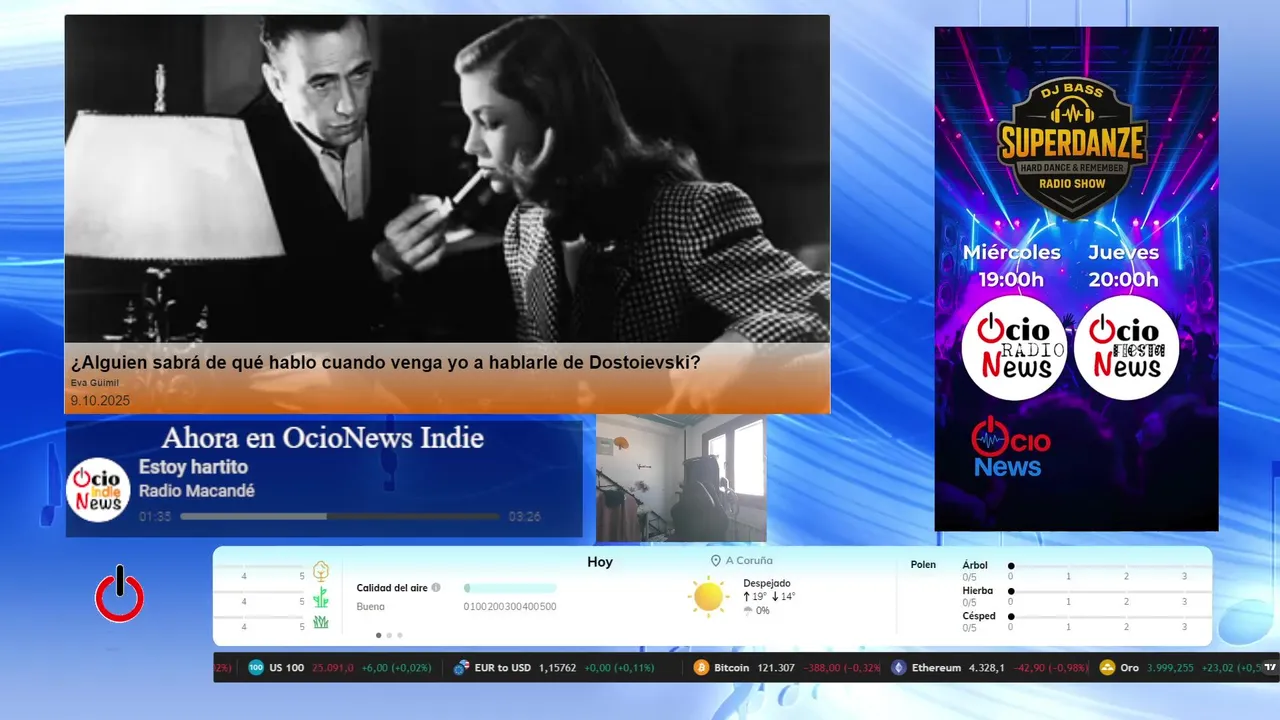Click the sun weather icon
This screenshot has width=1280, height=720.
click(708, 597)
